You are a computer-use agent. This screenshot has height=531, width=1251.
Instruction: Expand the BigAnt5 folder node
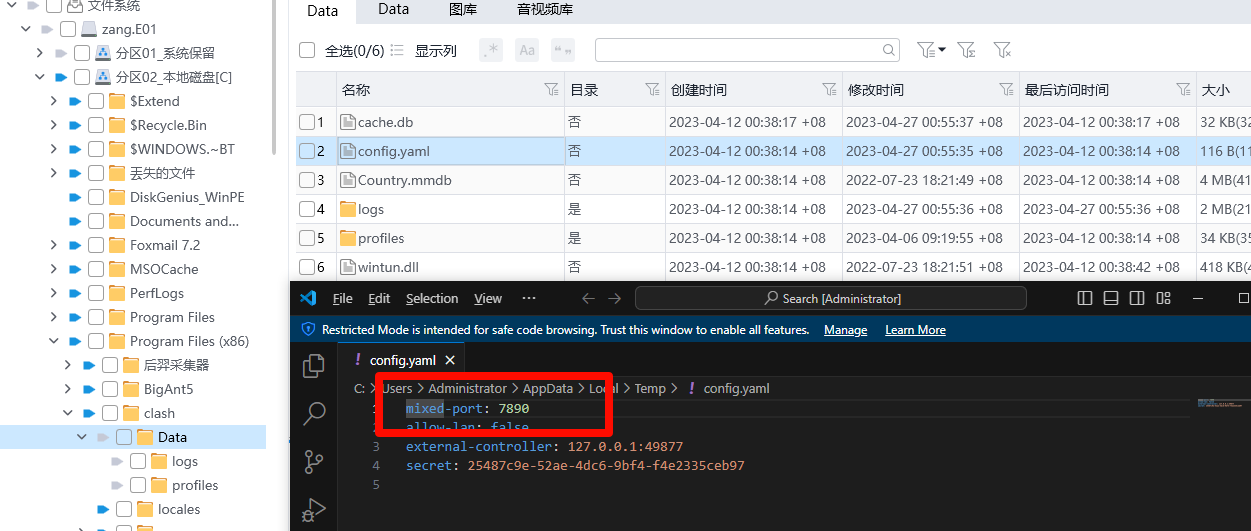point(68,389)
